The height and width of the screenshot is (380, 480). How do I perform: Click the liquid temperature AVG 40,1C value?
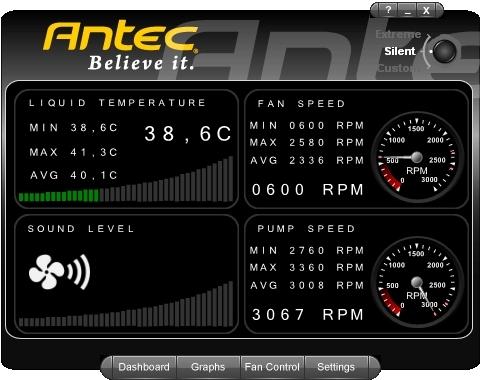(73, 175)
